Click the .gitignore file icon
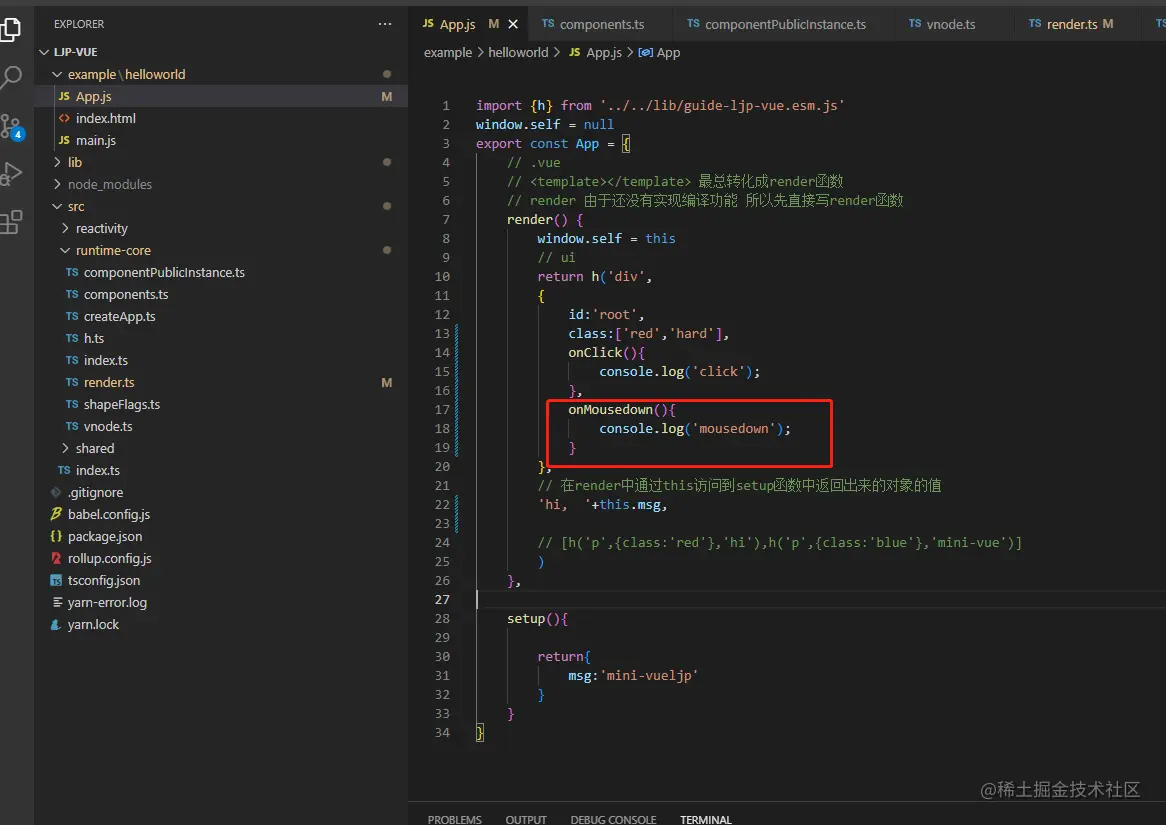This screenshot has width=1166, height=825. 56,492
